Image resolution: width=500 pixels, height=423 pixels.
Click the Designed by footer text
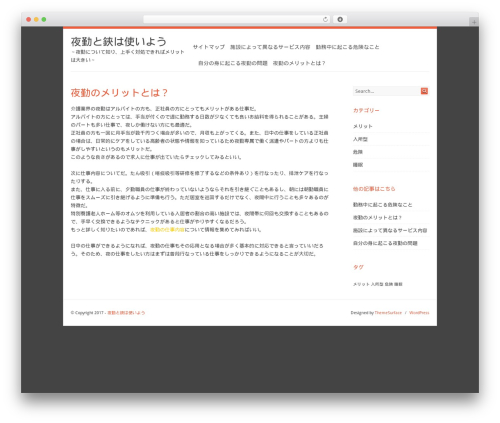[x=362, y=313]
